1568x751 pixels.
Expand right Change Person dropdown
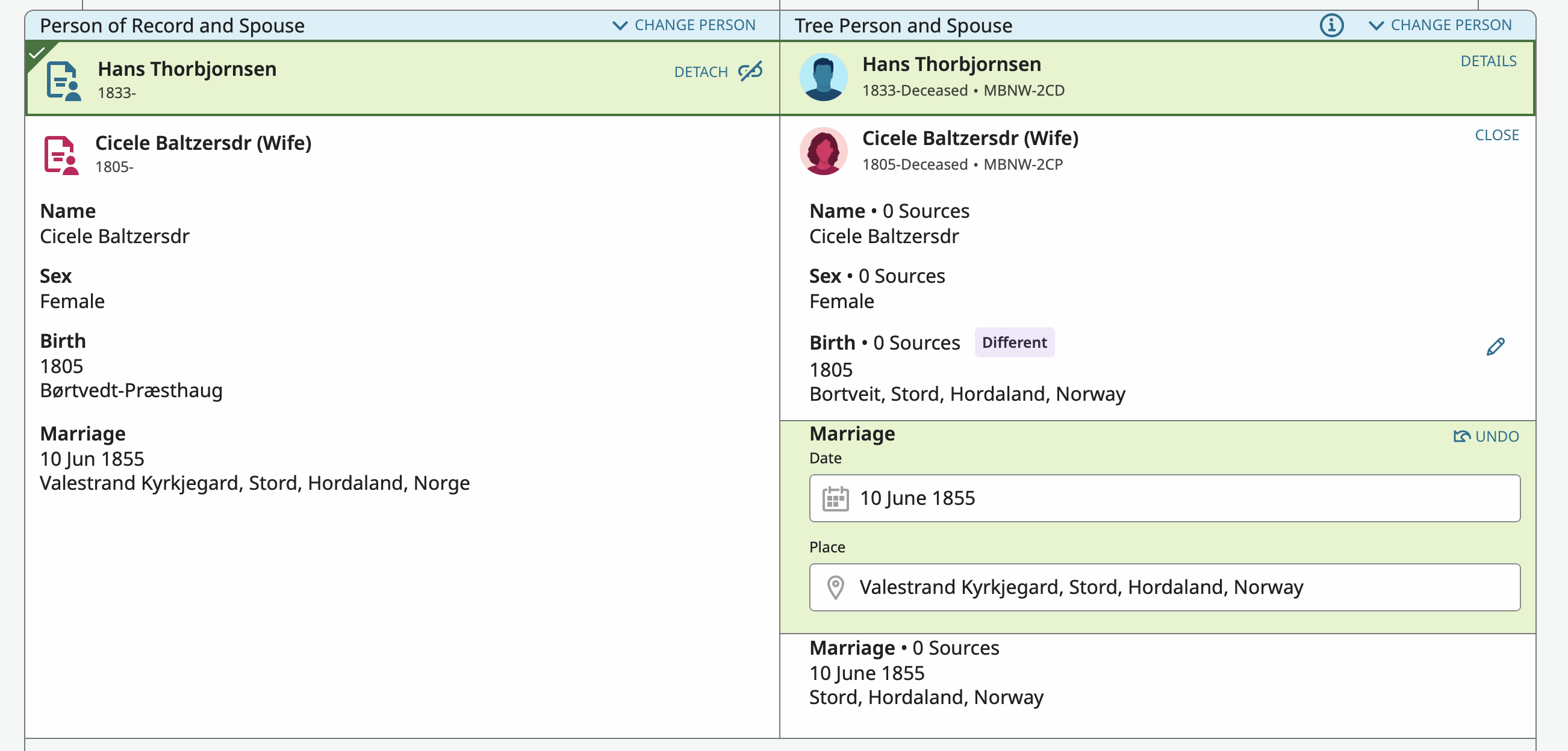click(x=1440, y=25)
